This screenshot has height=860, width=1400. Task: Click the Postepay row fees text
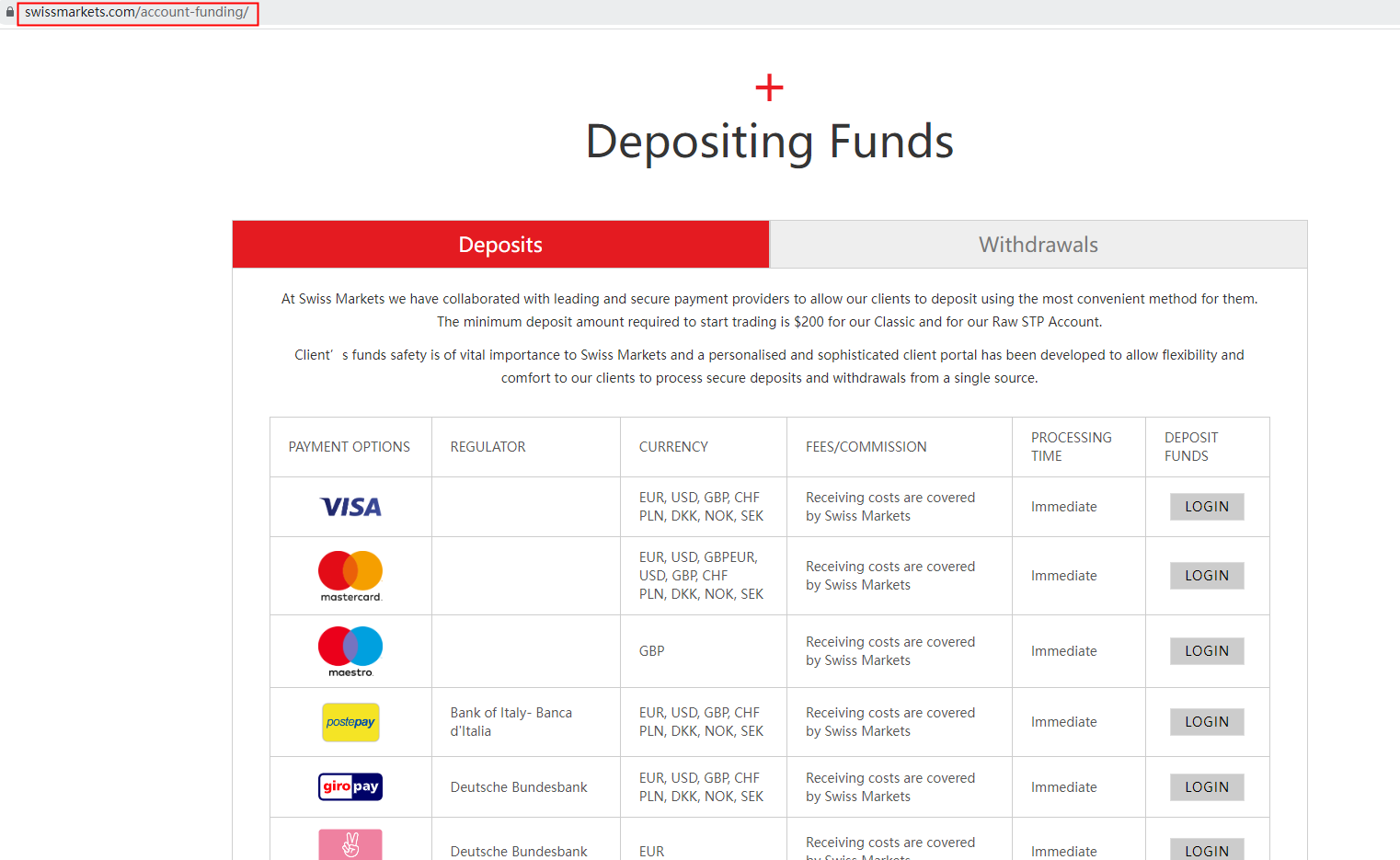pyautogui.click(x=890, y=722)
